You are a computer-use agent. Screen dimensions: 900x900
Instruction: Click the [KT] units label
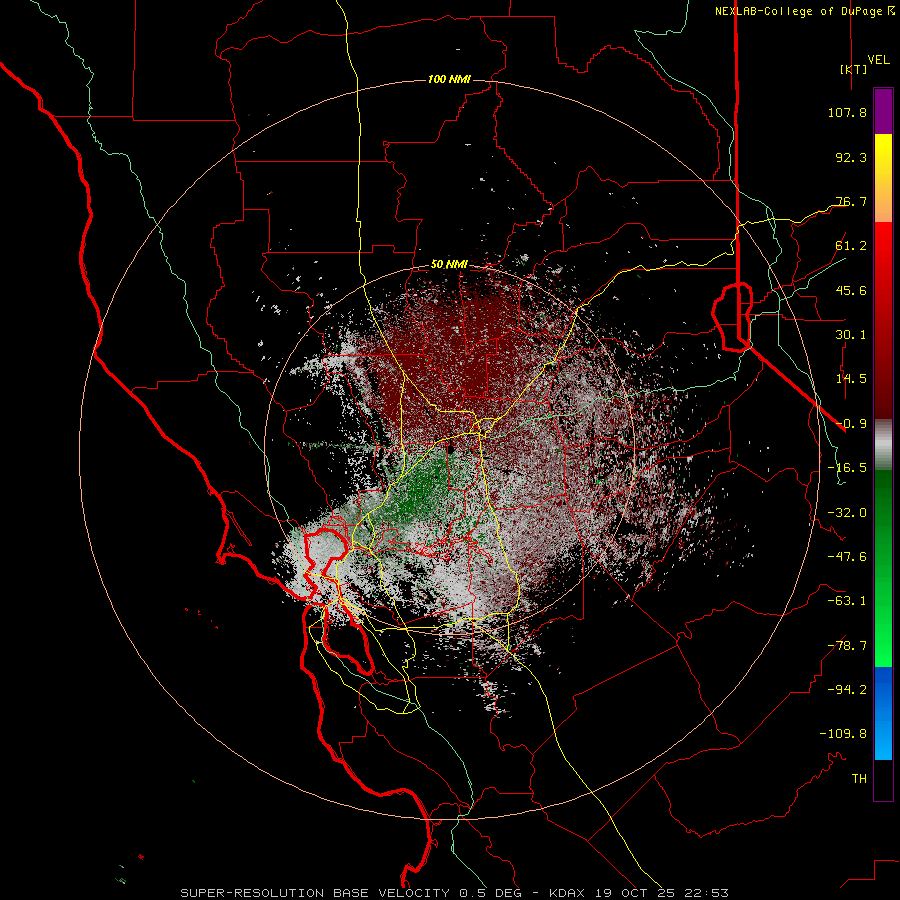coord(853,69)
